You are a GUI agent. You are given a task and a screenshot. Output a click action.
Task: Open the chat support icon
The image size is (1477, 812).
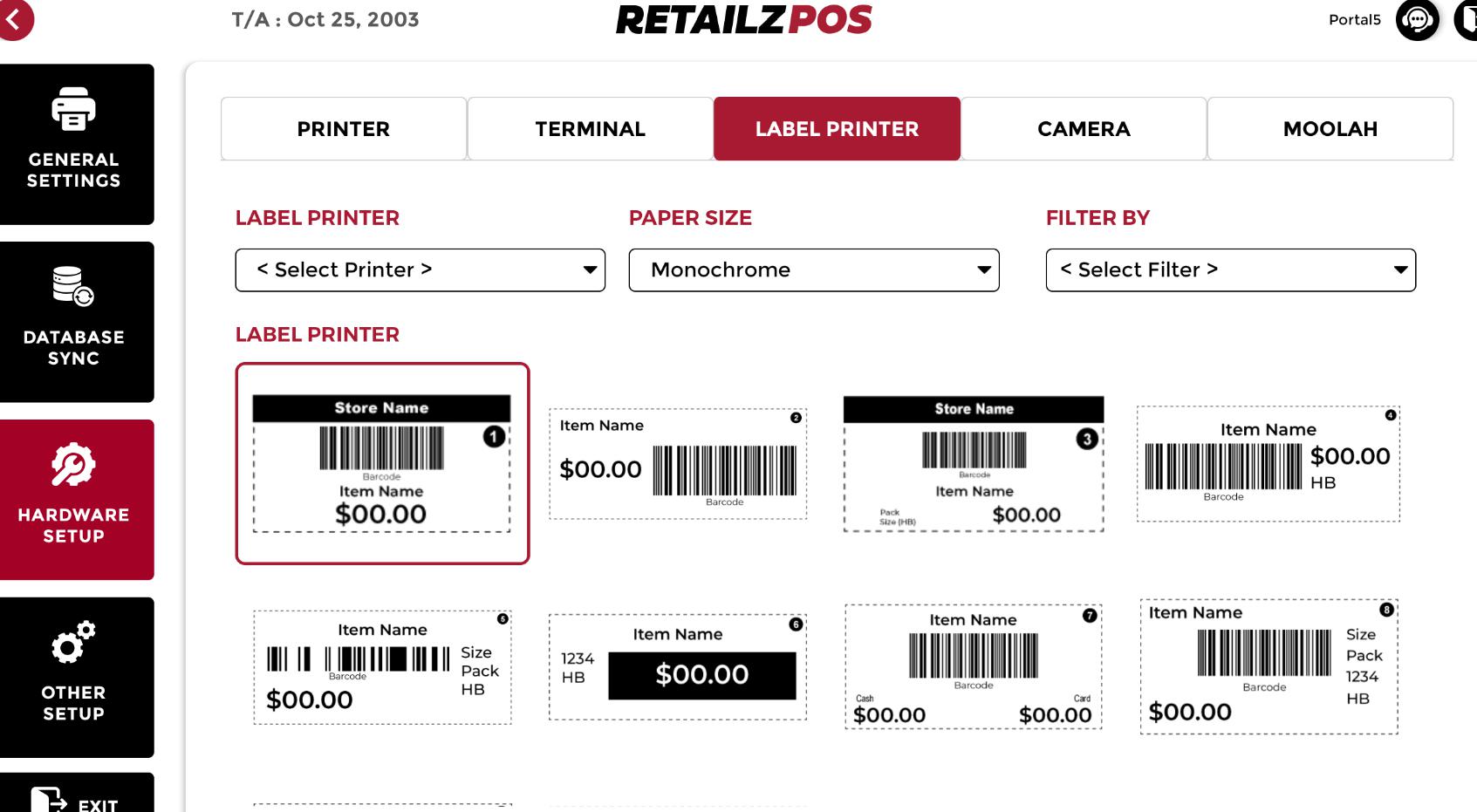coord(1417,19)
